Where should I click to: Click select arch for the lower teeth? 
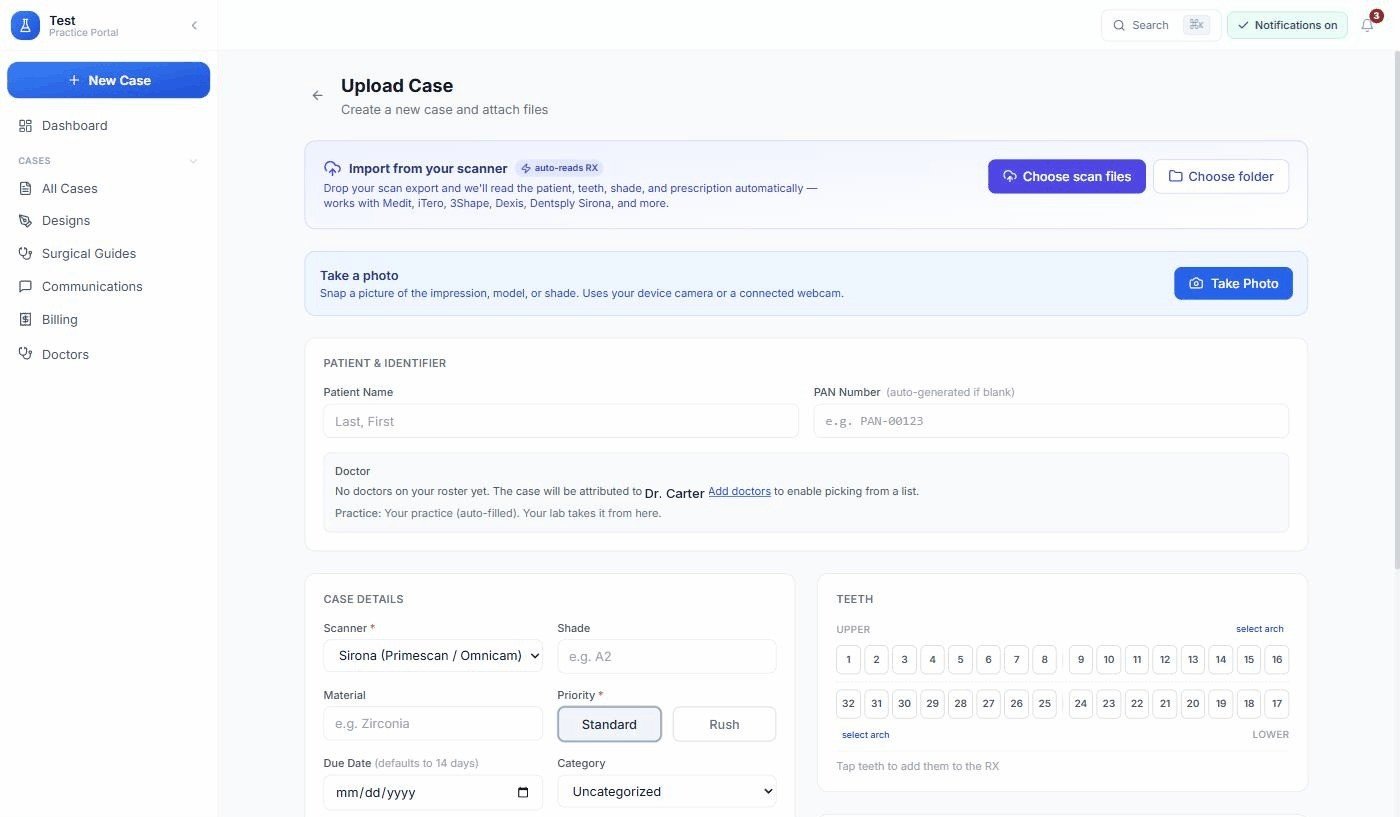click(865, 735)
